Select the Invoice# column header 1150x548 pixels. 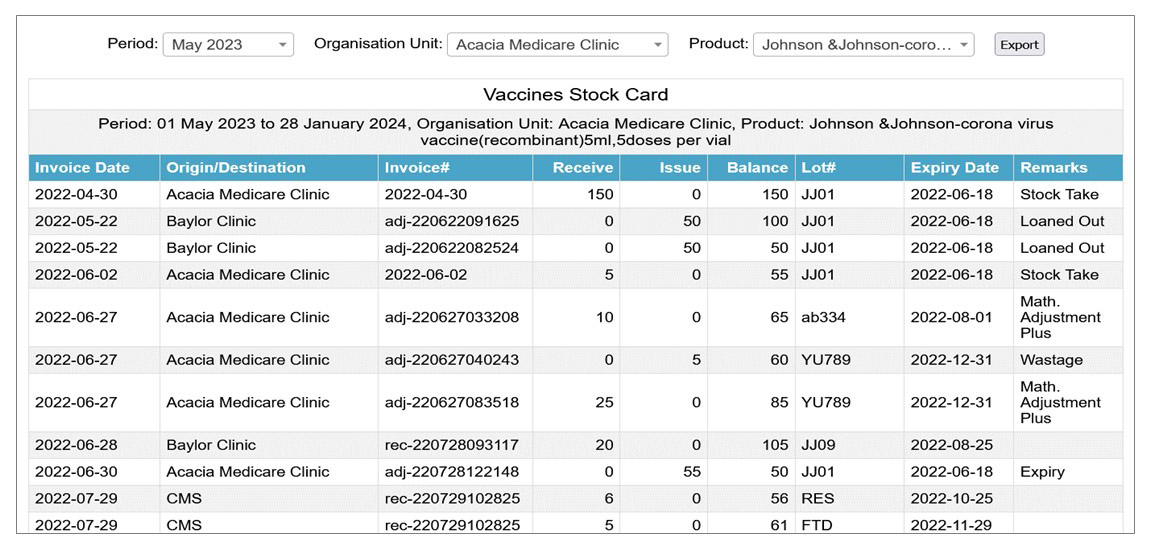(418, 168)
